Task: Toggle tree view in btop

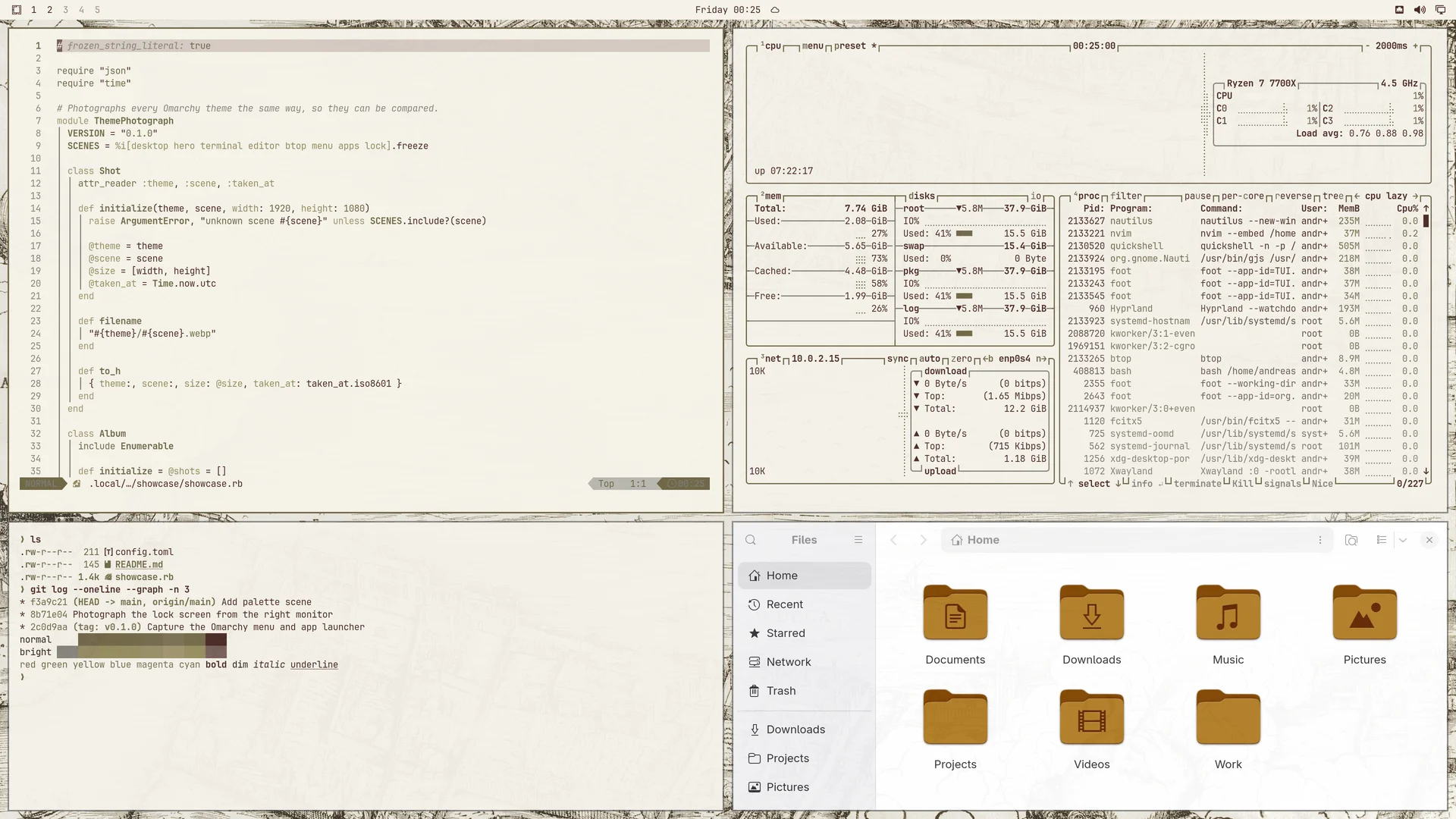Action: click(x=1333, y=196)
